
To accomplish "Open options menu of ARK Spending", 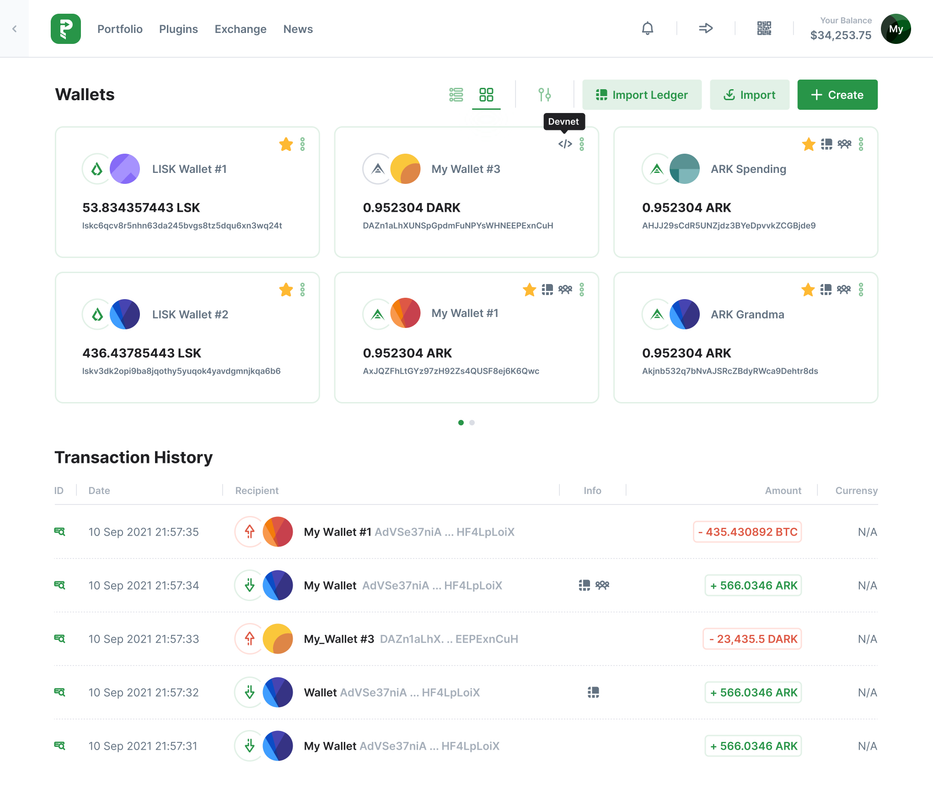I will tap(861, 144).
